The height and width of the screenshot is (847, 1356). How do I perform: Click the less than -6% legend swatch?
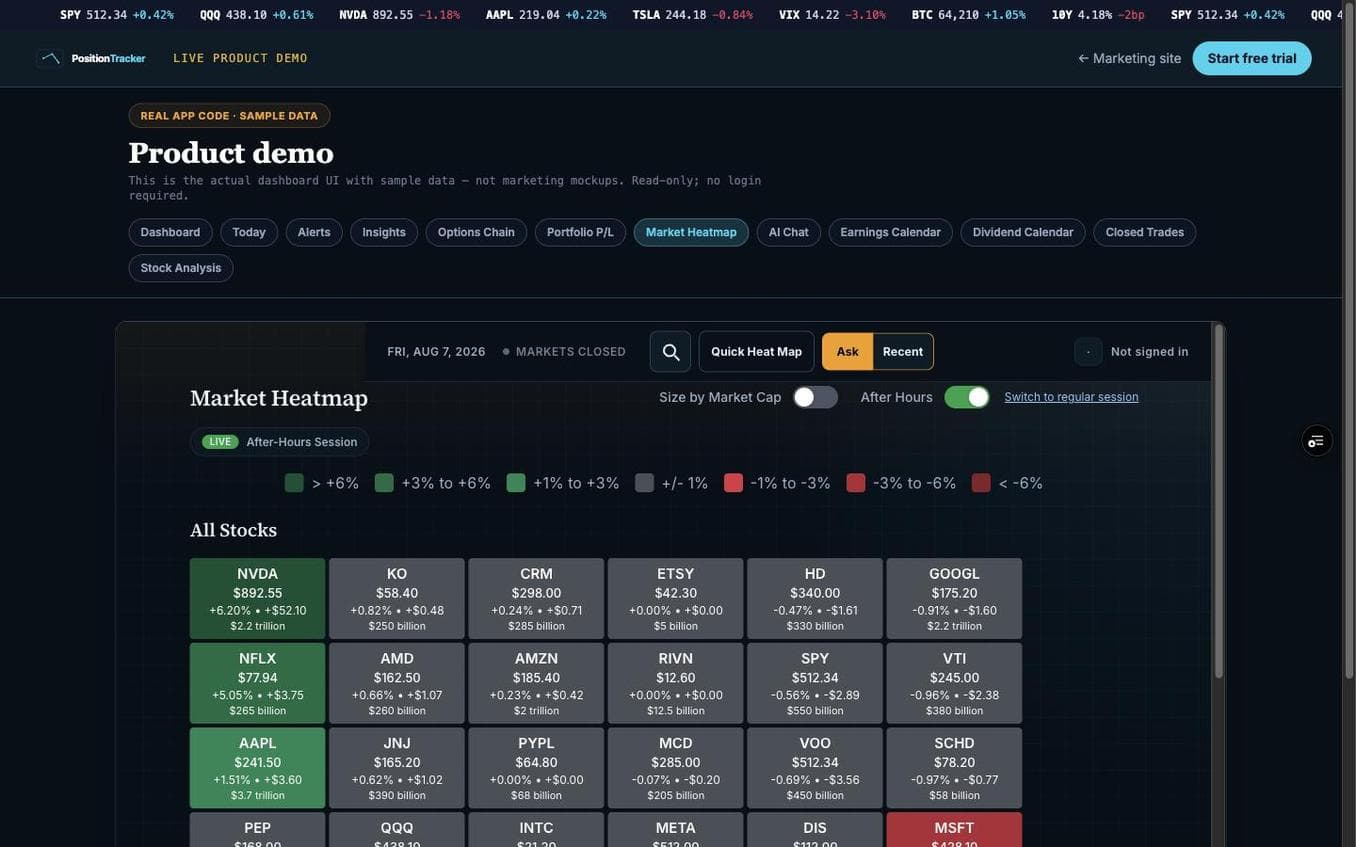pyautogui.click(x=981, y=483)
